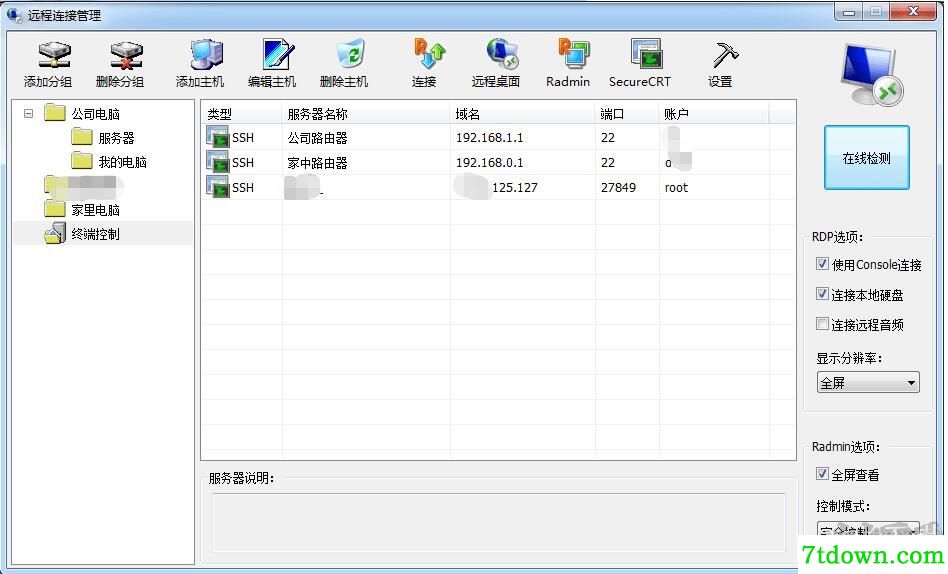948x574 pixels.
Task: Click the 服务器 folder icon
Action: click(x=82, y=137)
